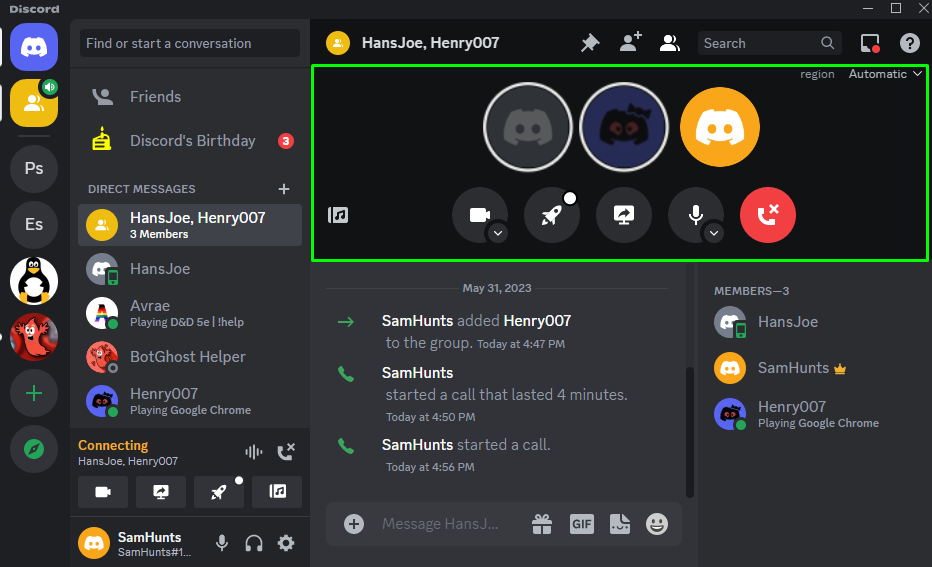The width and height of the screenshot is (932, 567).
Task: Click the group icon next to the title
Action: [338, 43]
